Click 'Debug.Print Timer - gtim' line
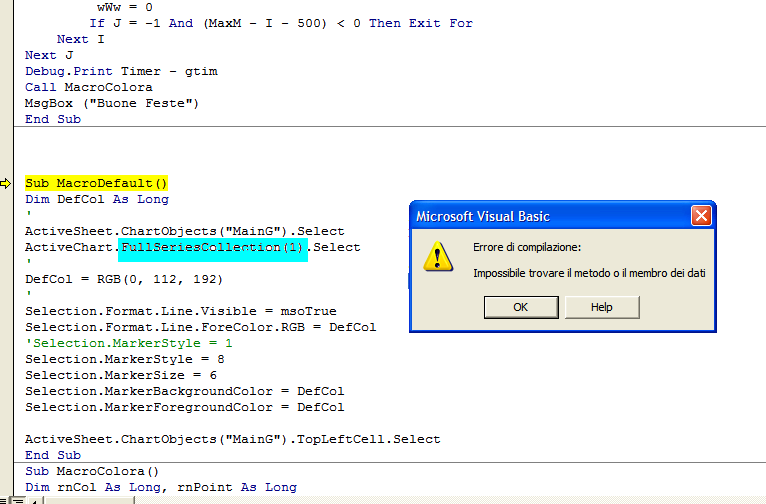Screen dimensions: 766x504 [x=121, y=71]
